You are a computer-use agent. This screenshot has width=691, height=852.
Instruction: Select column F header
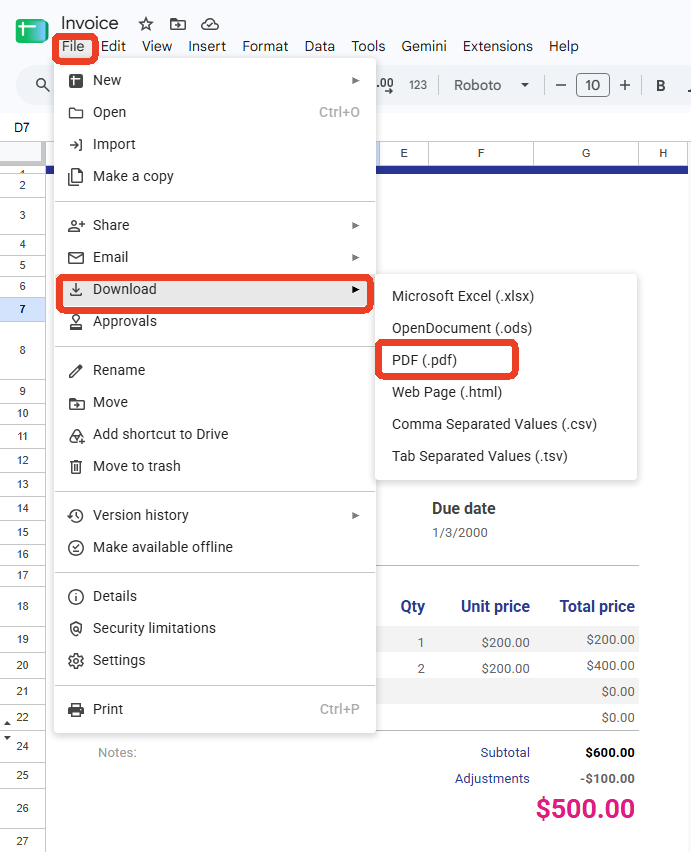coord(481,153)
